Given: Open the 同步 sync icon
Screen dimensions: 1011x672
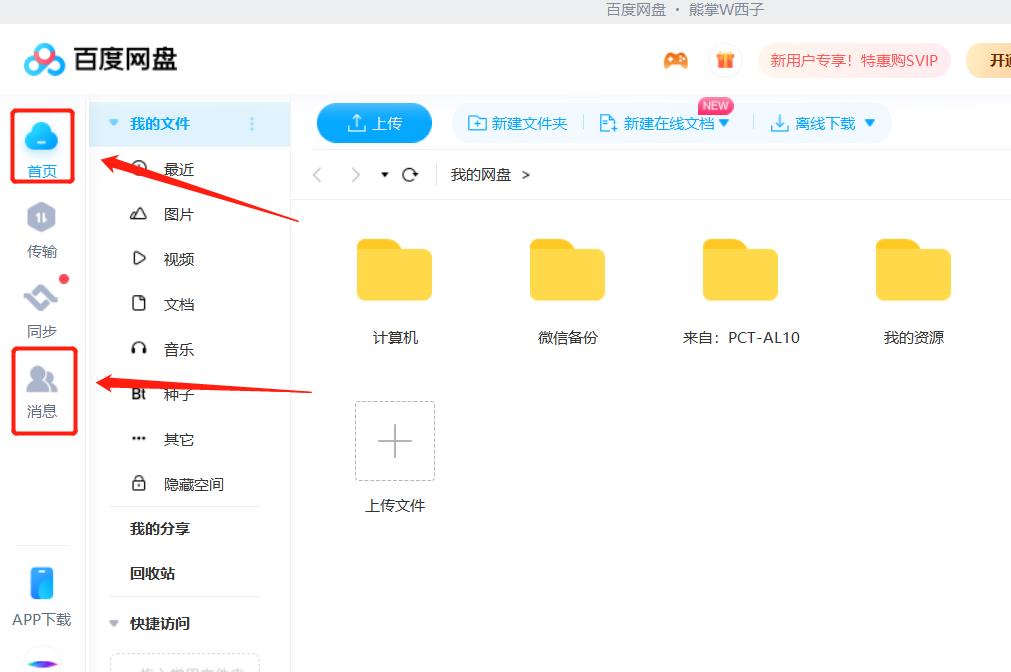Looking at the screenshot, I should 42,298.
